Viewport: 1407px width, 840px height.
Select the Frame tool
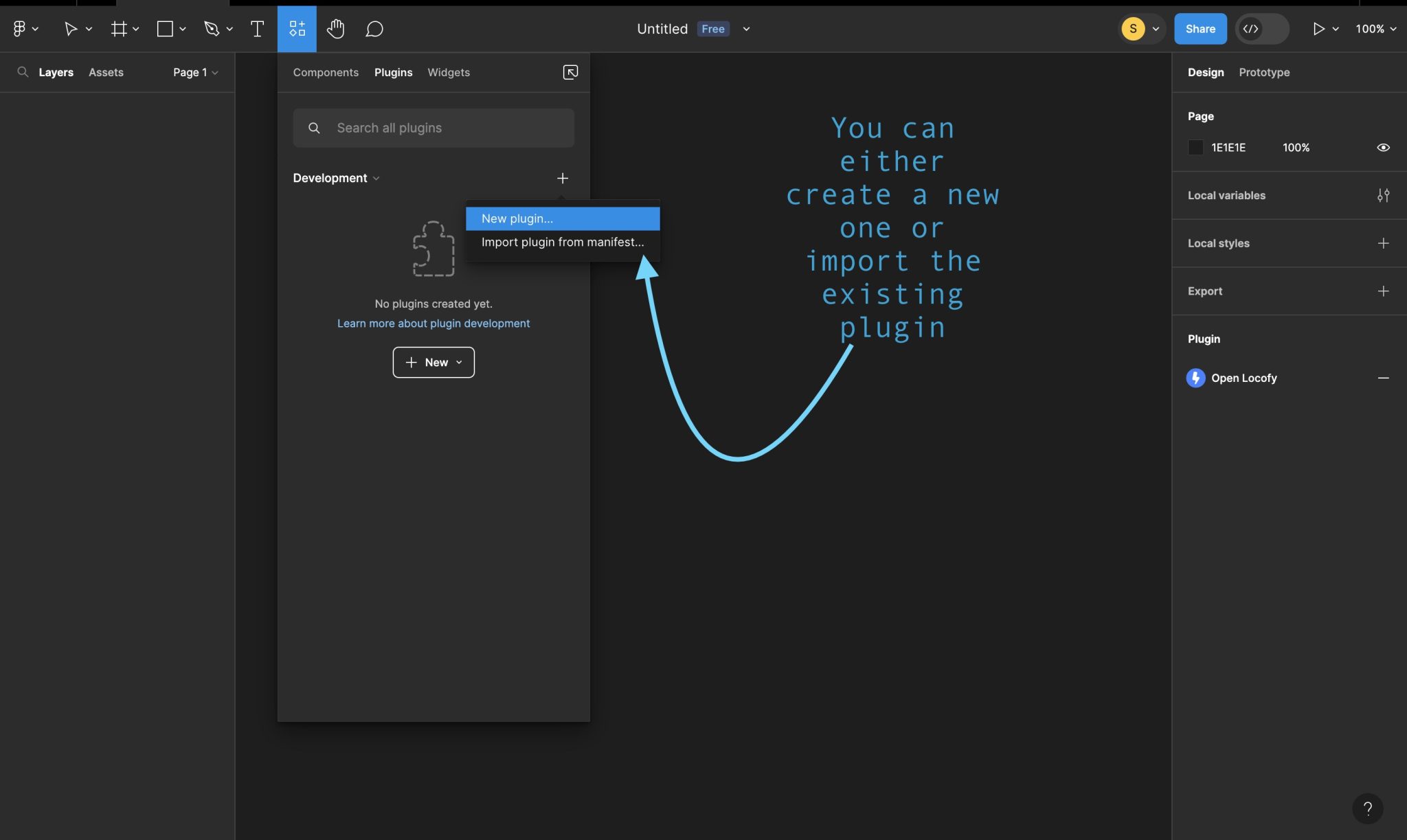coord(119,29)
